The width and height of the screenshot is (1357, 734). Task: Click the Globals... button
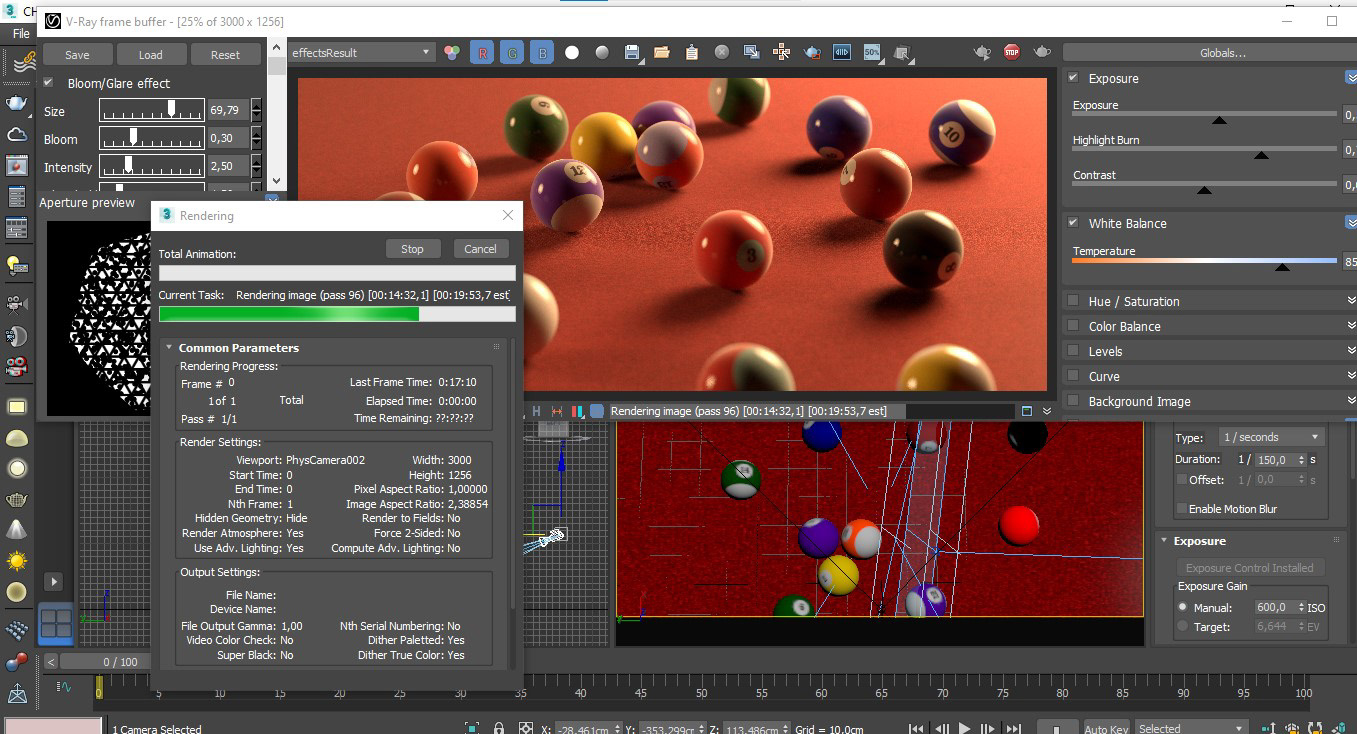coord(1222,53)
